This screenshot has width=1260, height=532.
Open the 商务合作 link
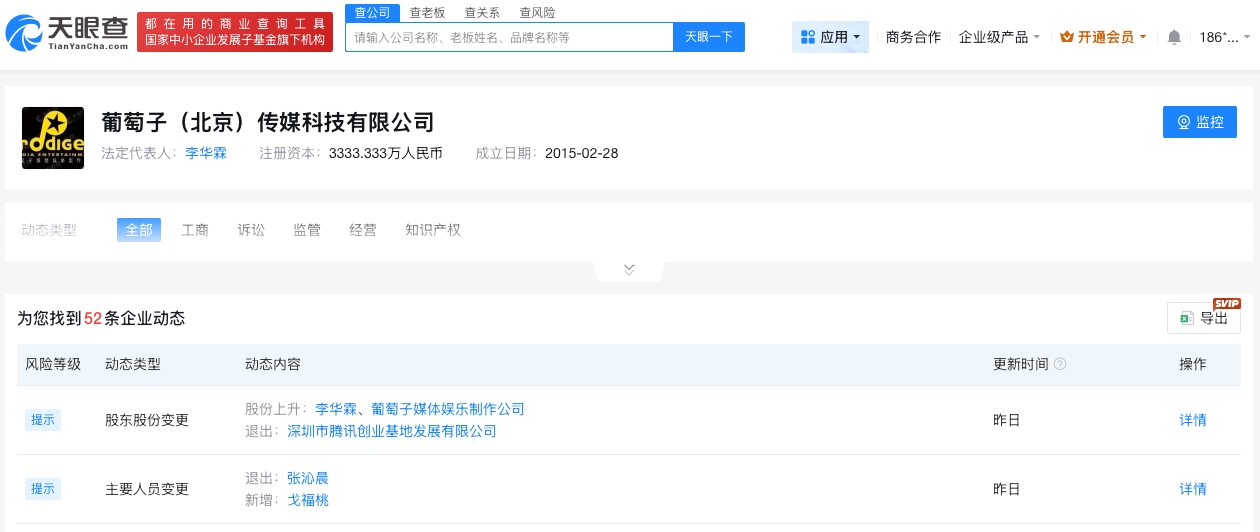pyautogui.click(x=913, y=37)
